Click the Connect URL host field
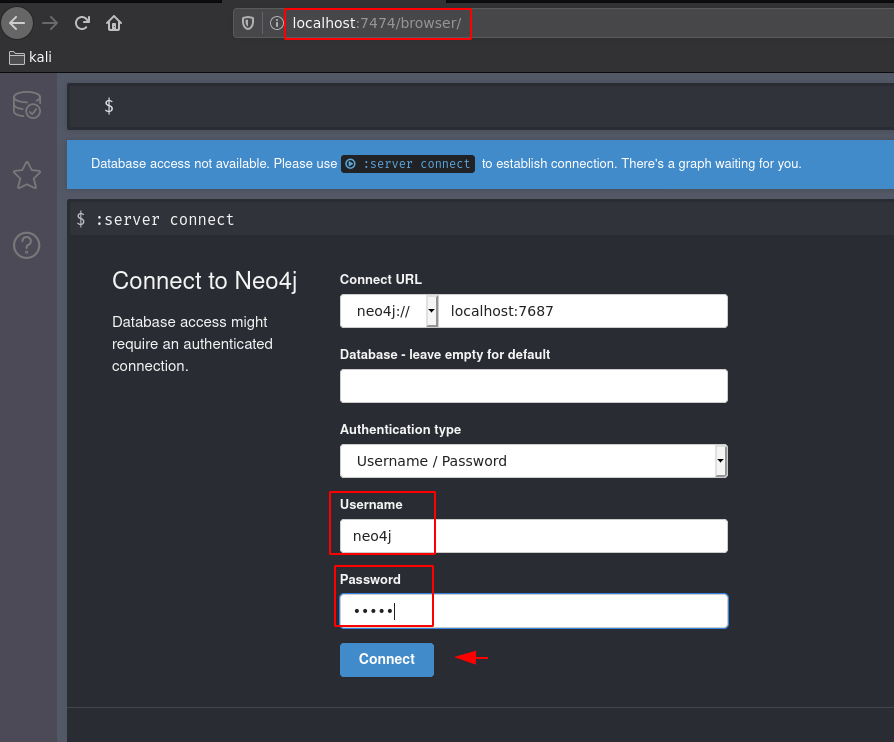Image resolution: width=894 pixels, height=742 pixels. click(584, 311)
